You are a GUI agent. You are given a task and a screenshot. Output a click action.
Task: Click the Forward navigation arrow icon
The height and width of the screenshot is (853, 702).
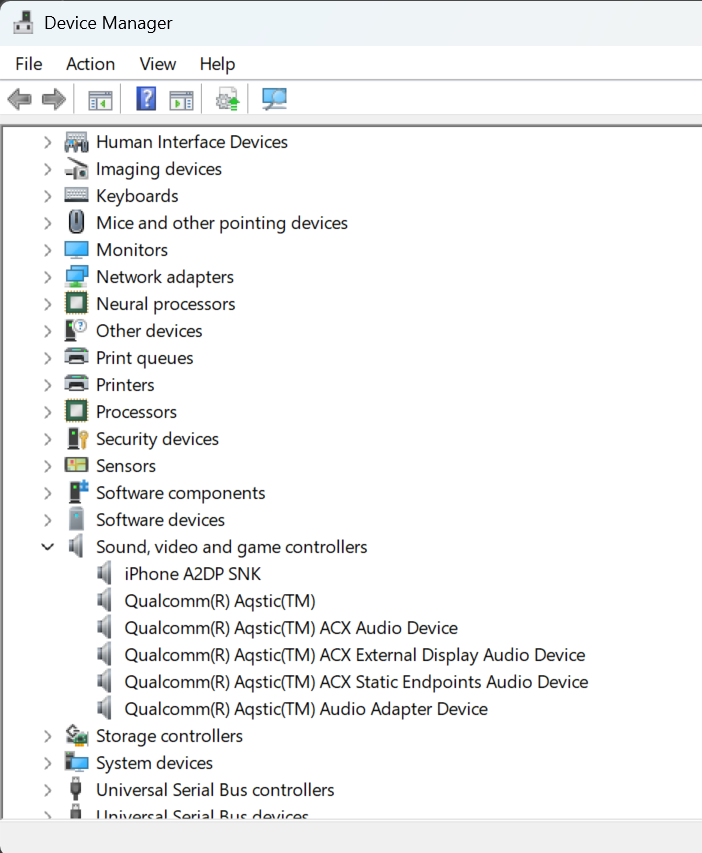52,99
